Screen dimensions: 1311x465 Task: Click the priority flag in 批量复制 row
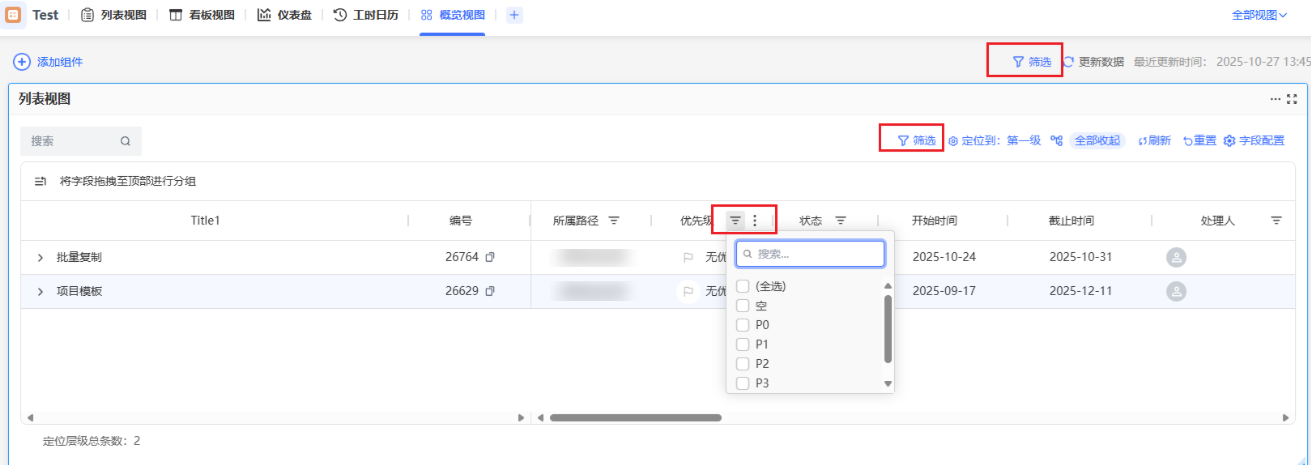tap(688, 258)
